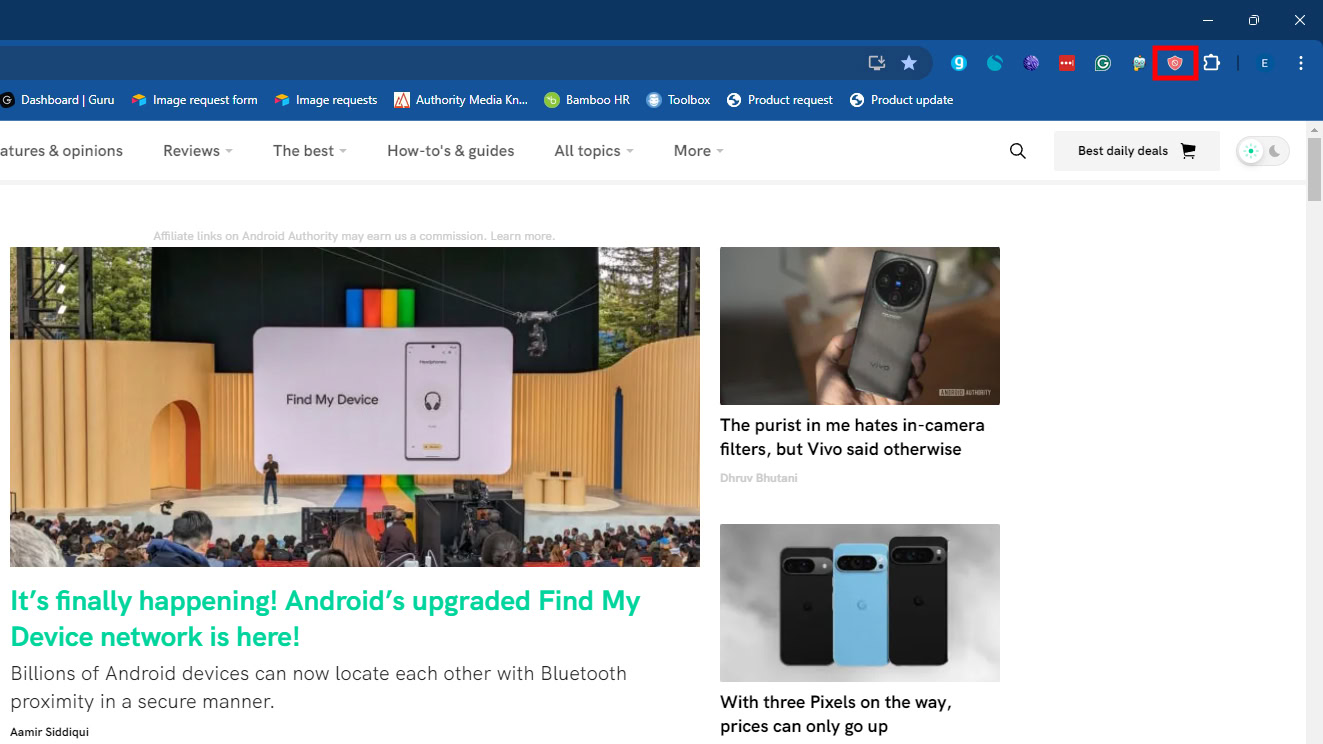Open the Bamboo HR bookmark
This screenshot has width=1323, height=744.
coord(587,100)
